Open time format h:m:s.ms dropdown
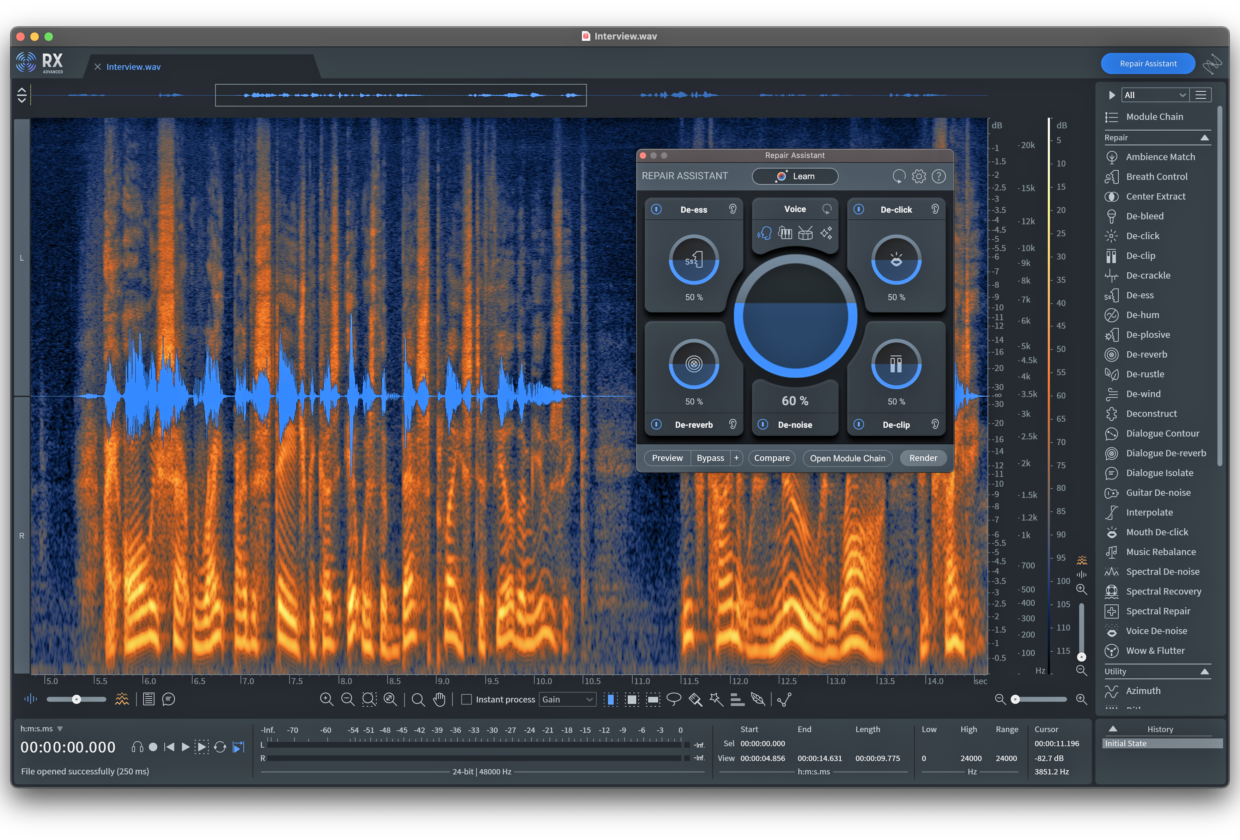This screenshot has width=1240, height=840. pyautogui.click(x=42, y=729)
